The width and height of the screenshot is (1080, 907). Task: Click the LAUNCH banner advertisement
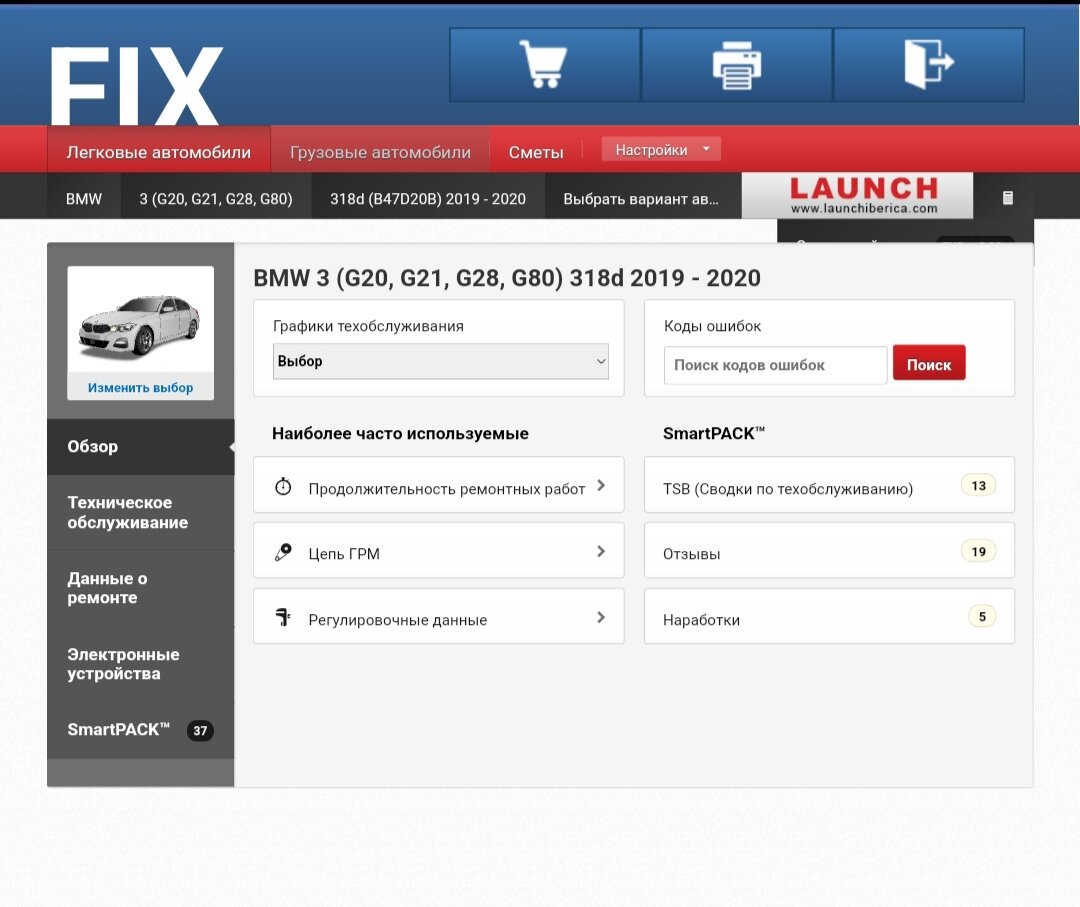858,196
